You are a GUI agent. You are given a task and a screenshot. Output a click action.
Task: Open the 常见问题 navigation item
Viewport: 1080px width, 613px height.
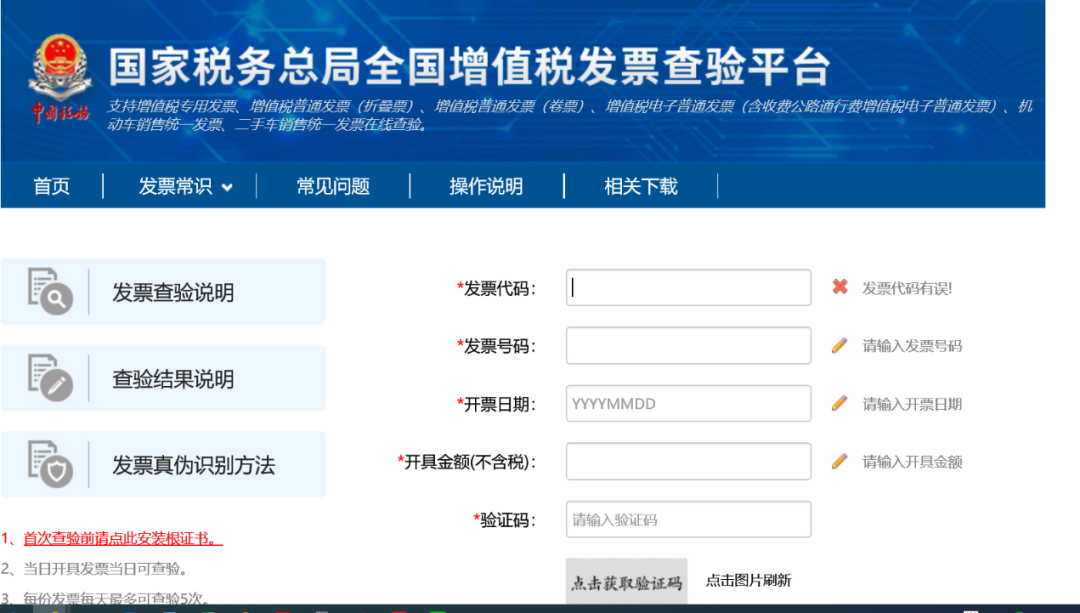(333, 186)
